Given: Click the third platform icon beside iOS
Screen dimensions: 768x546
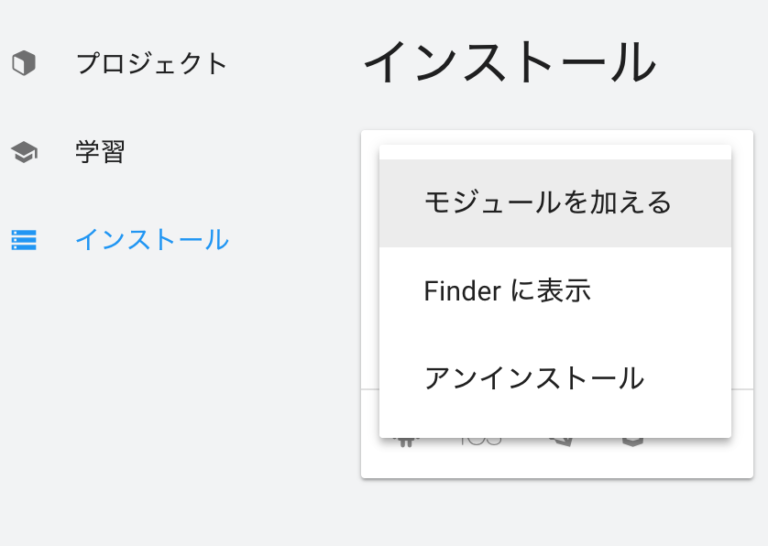Looking at the screenshot, I should (561, 442).
